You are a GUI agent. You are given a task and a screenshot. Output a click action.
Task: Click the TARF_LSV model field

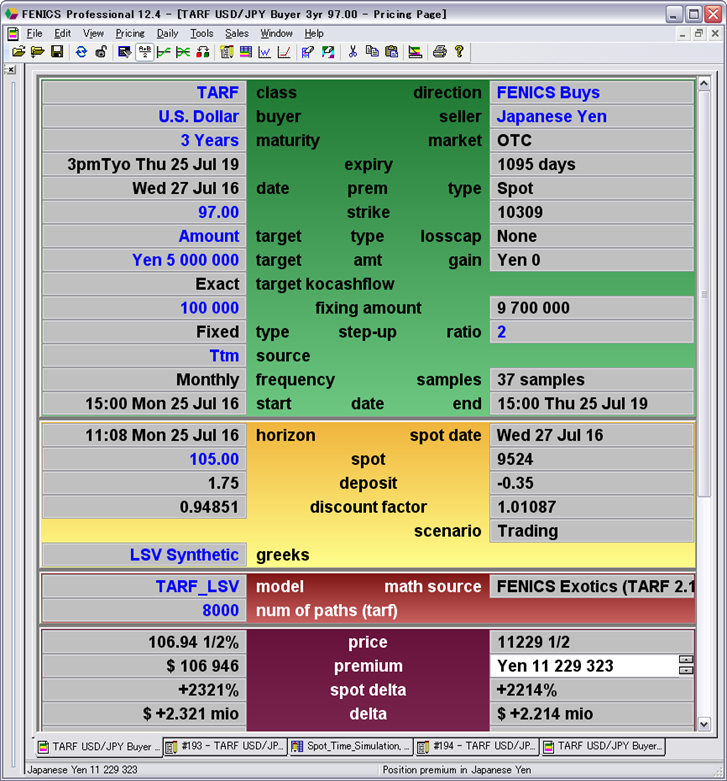tap(144, 587)
